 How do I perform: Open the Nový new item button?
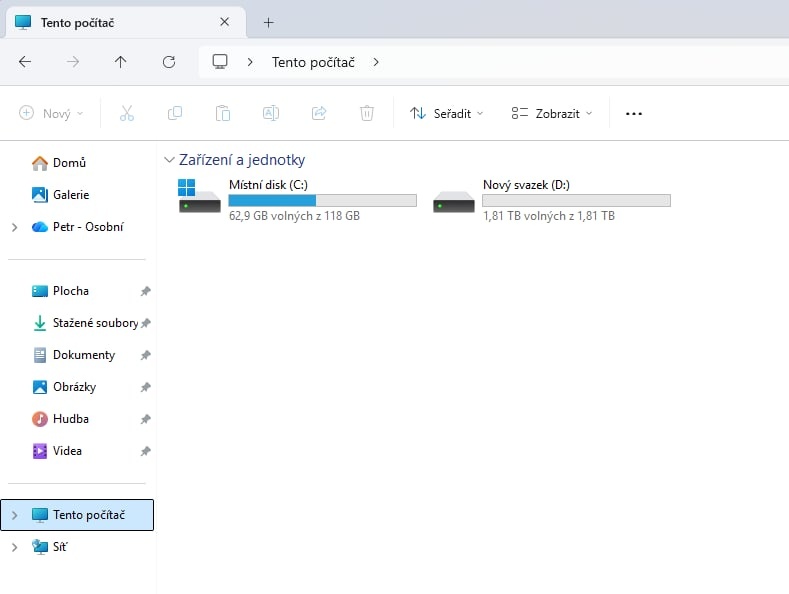click(51, 114)
